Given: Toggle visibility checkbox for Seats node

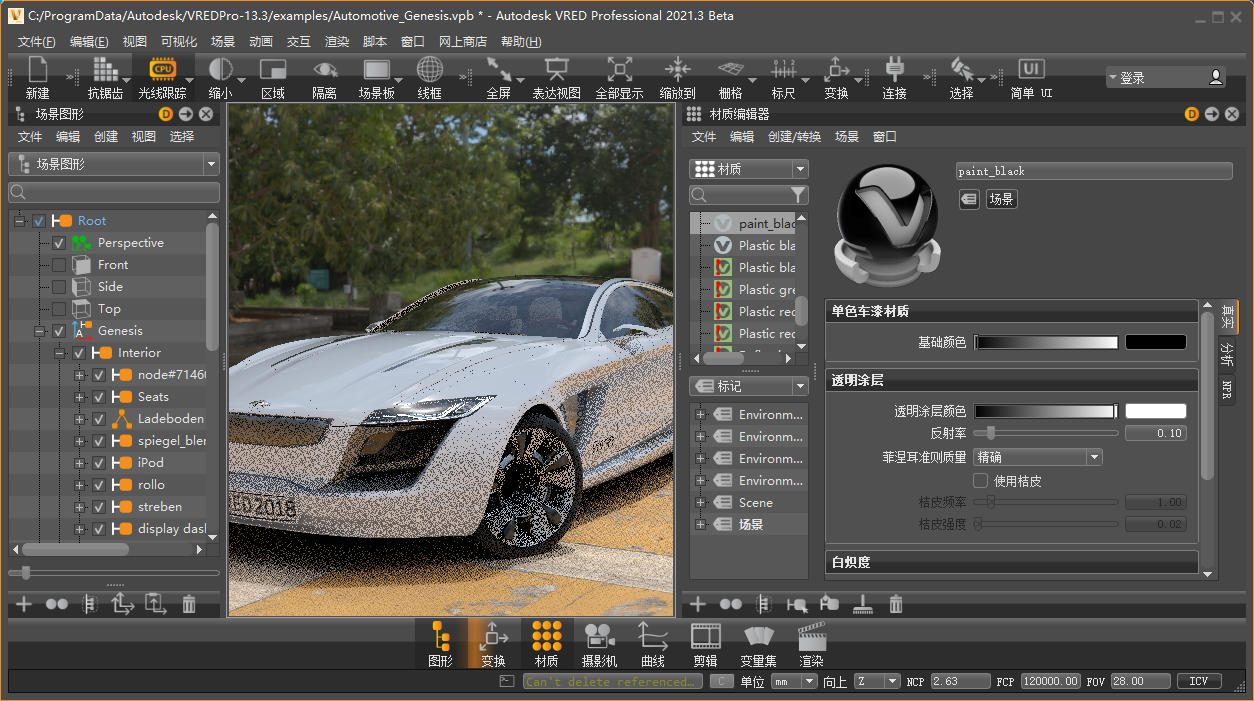Looking at the screenshot, I should (x=99, y=397).
